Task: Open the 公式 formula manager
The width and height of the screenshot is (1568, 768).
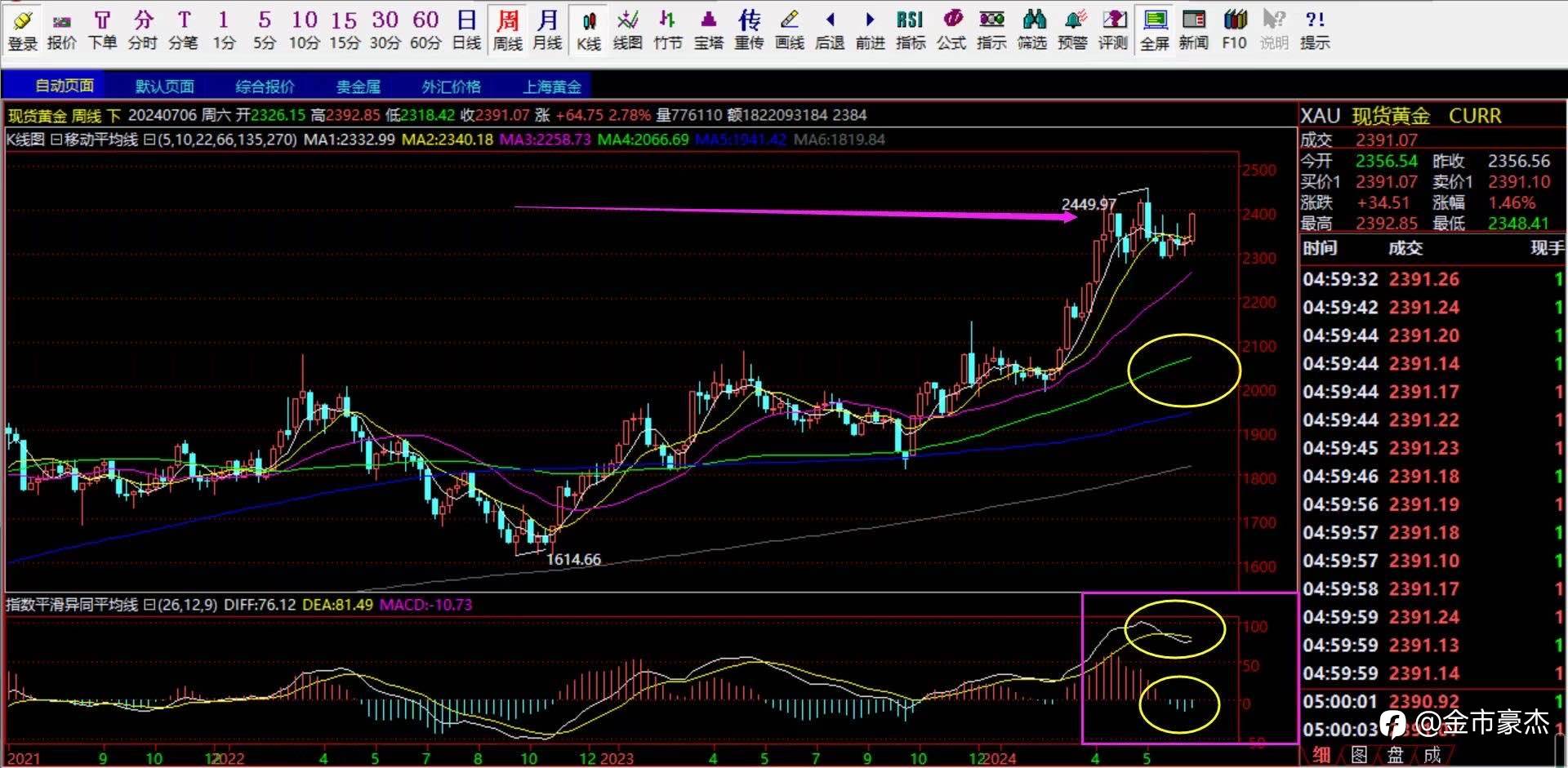Action: point(951,29)
